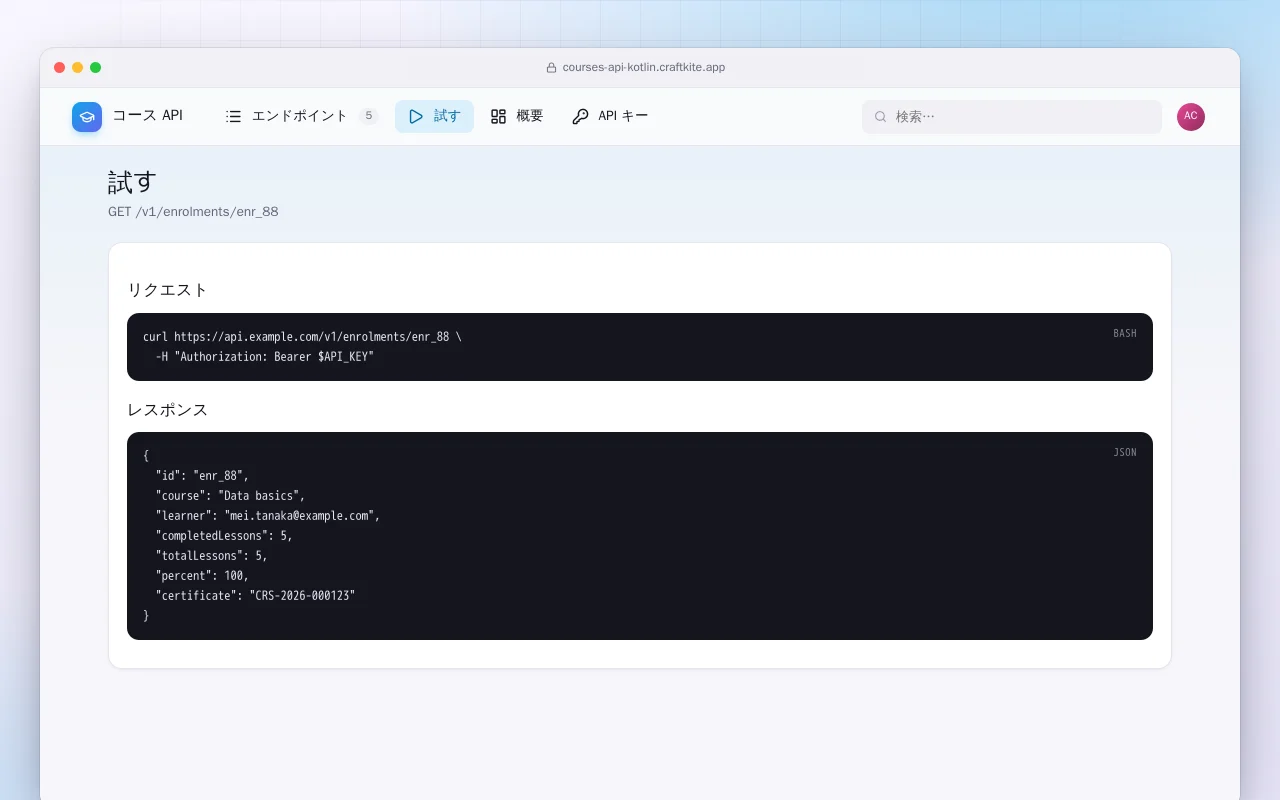Click the GET /v1/enrolments/enr_88 subtitle
This screenshot has height=800, width=1280.
click(193, 212)
